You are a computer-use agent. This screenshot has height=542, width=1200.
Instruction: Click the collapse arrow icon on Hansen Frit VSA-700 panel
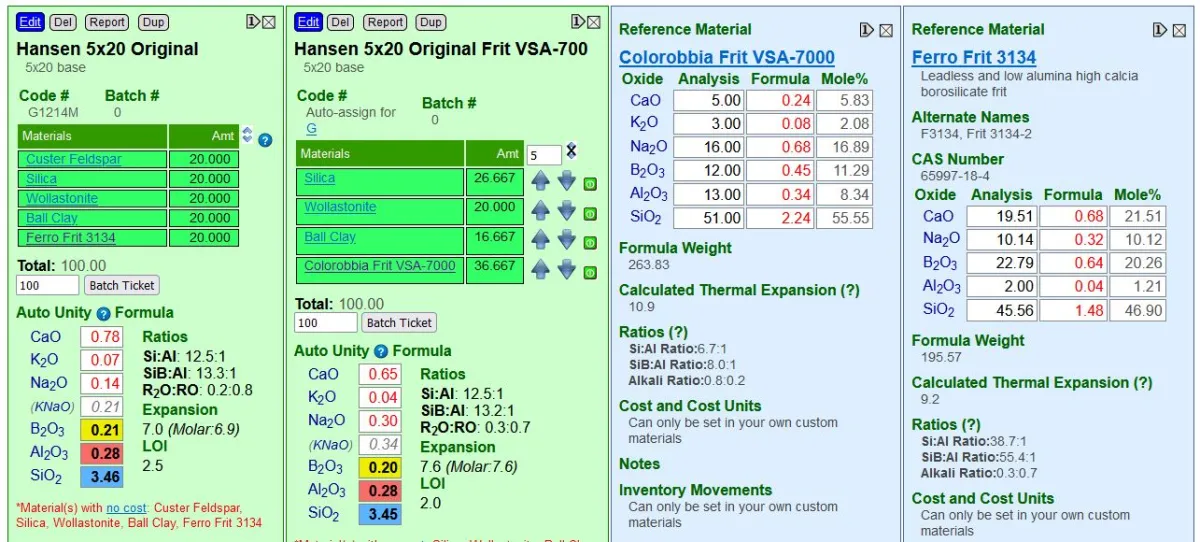coord(578,22)
